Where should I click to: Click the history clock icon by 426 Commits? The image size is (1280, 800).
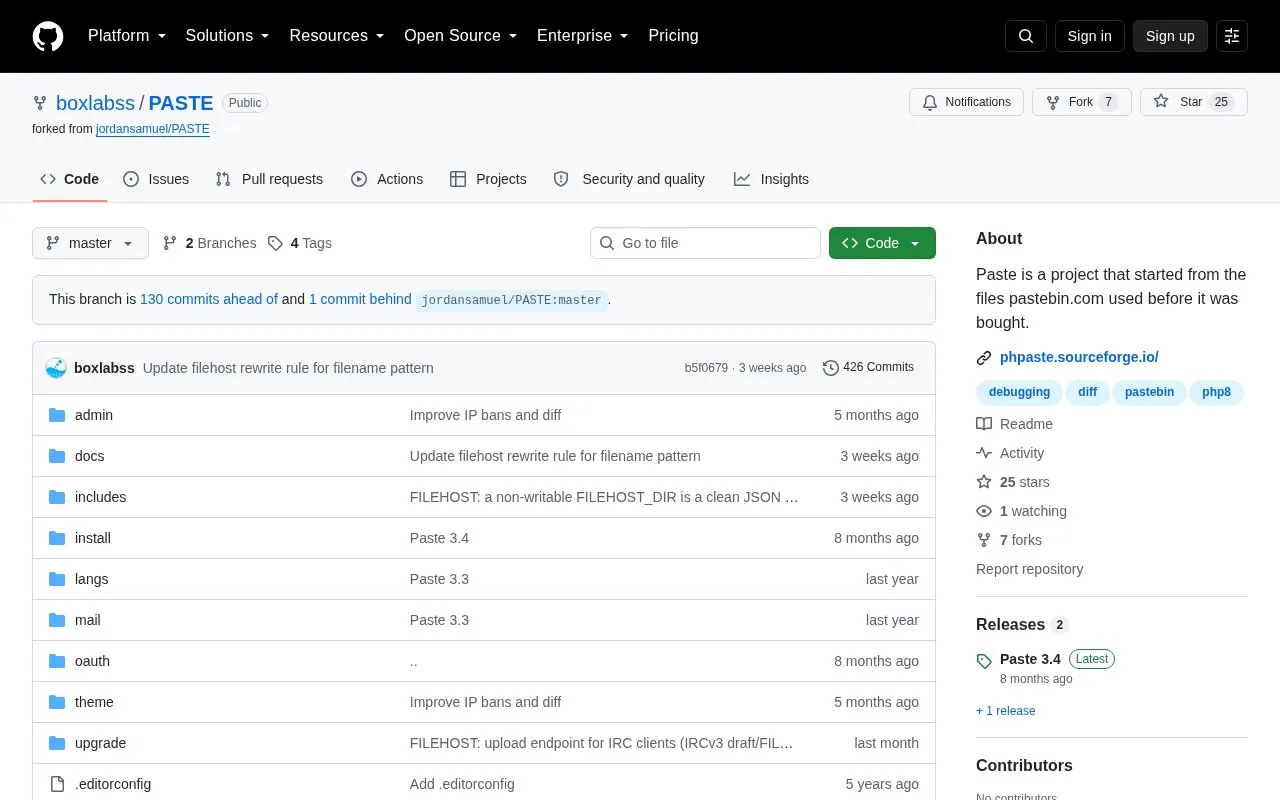(x=831, y=368)
